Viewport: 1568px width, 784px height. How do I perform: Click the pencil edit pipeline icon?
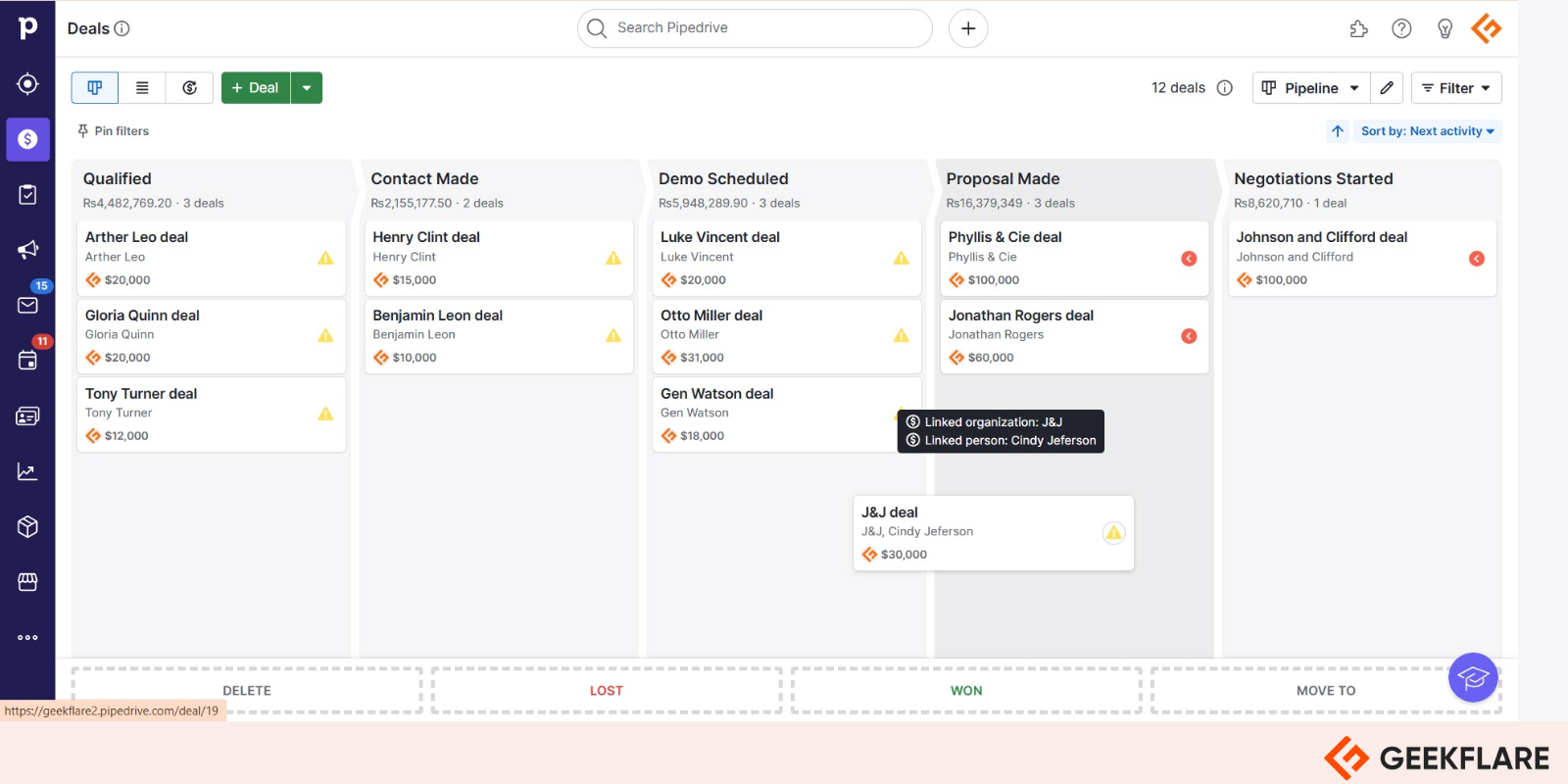pos(1387,88)
